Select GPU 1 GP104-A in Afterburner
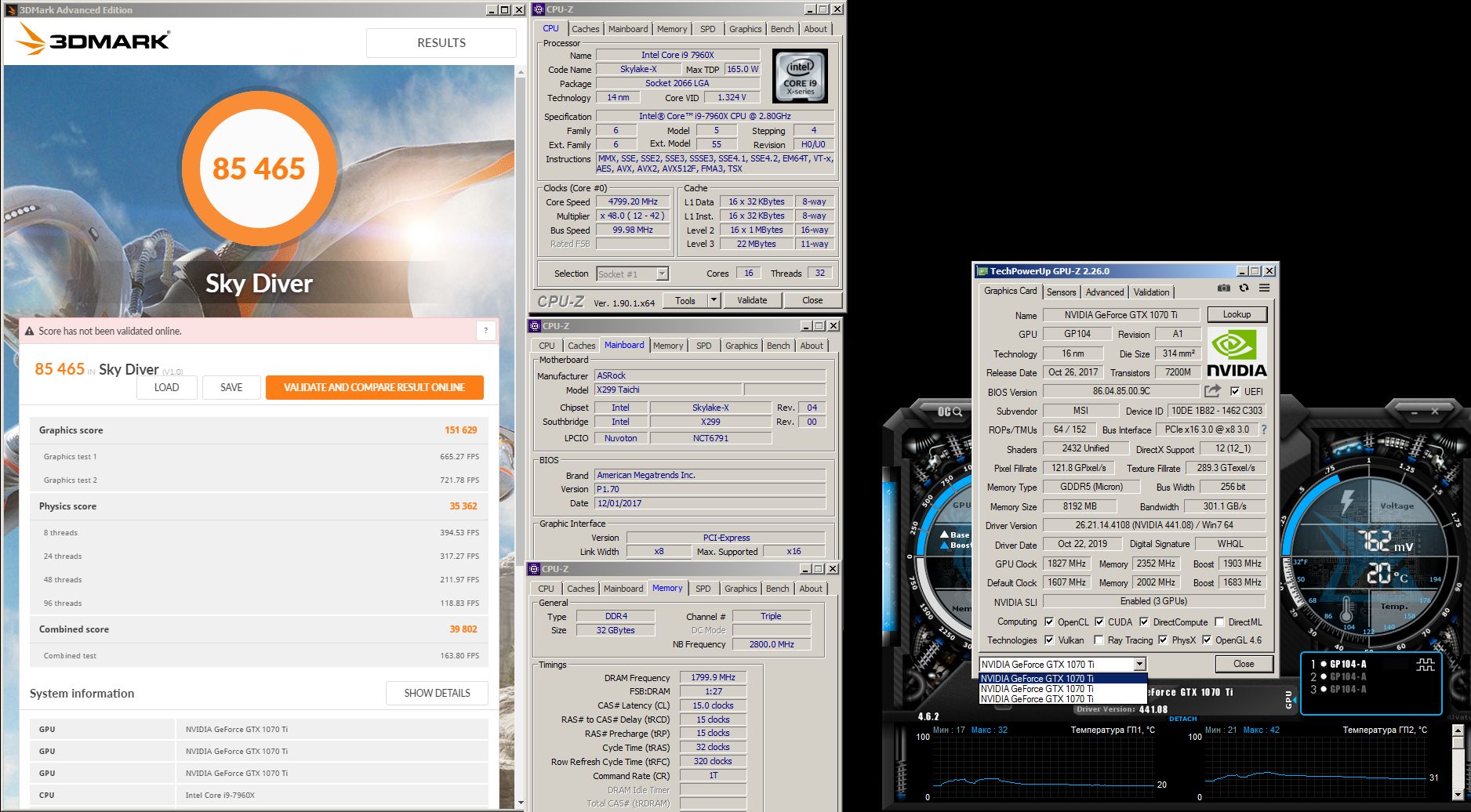Image resolution: width=1471 pixels, height=812 pixels. (x=1339, y=664)
